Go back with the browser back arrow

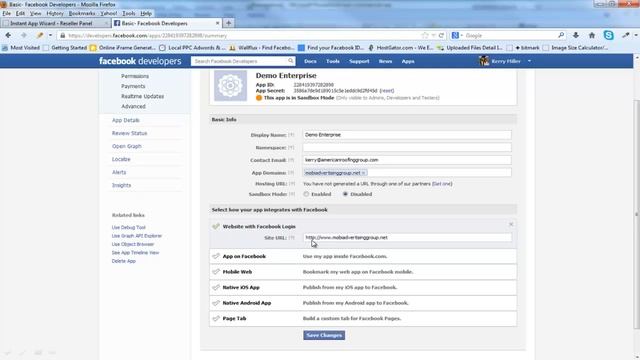tap(8, 36)
